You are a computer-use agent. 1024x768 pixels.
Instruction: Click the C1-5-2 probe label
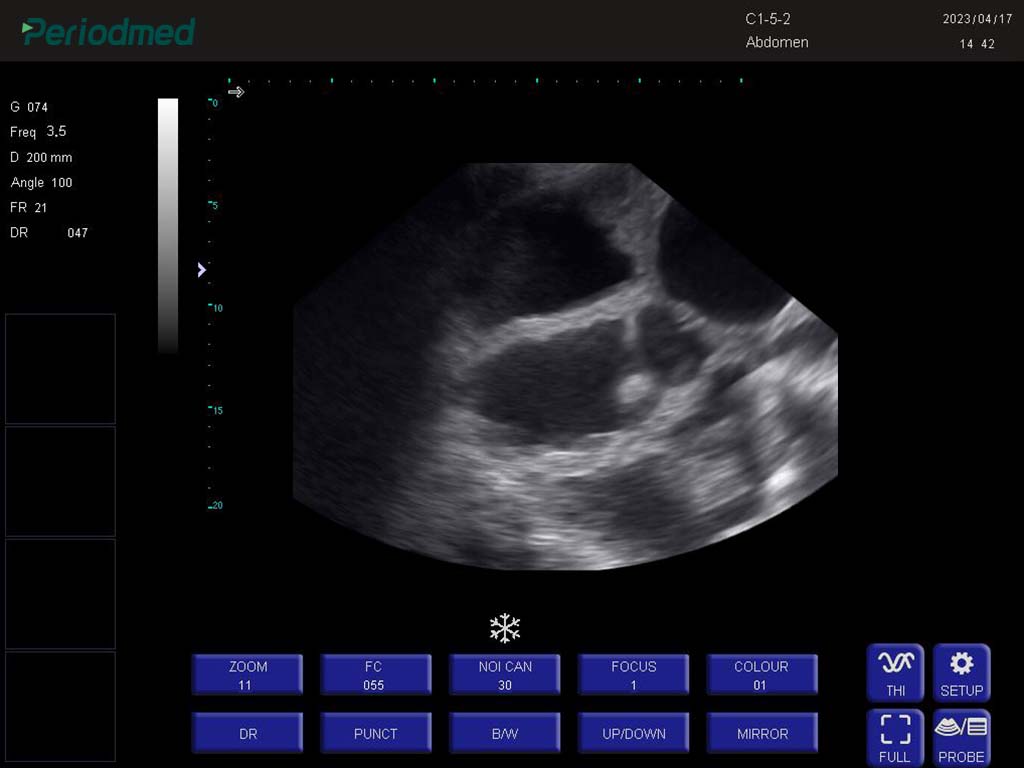(768, 19)
